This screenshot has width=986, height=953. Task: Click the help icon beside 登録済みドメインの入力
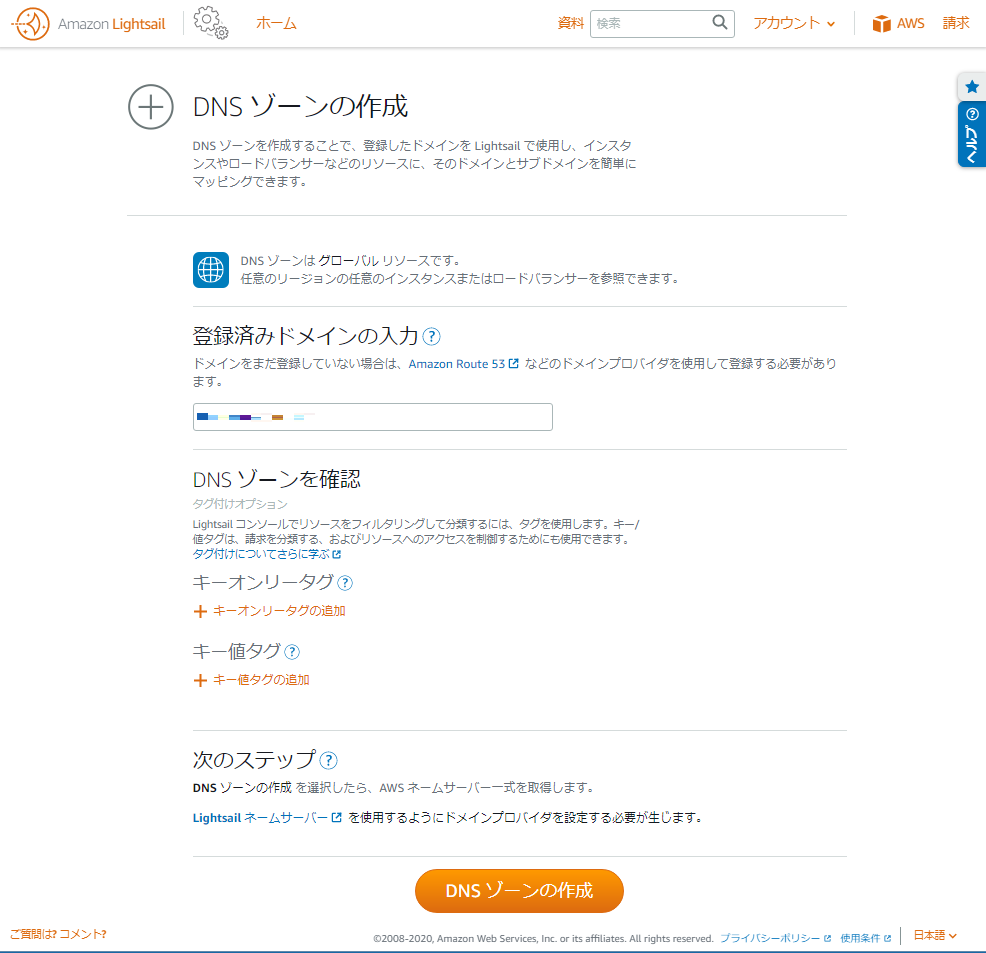coord(431,337)
